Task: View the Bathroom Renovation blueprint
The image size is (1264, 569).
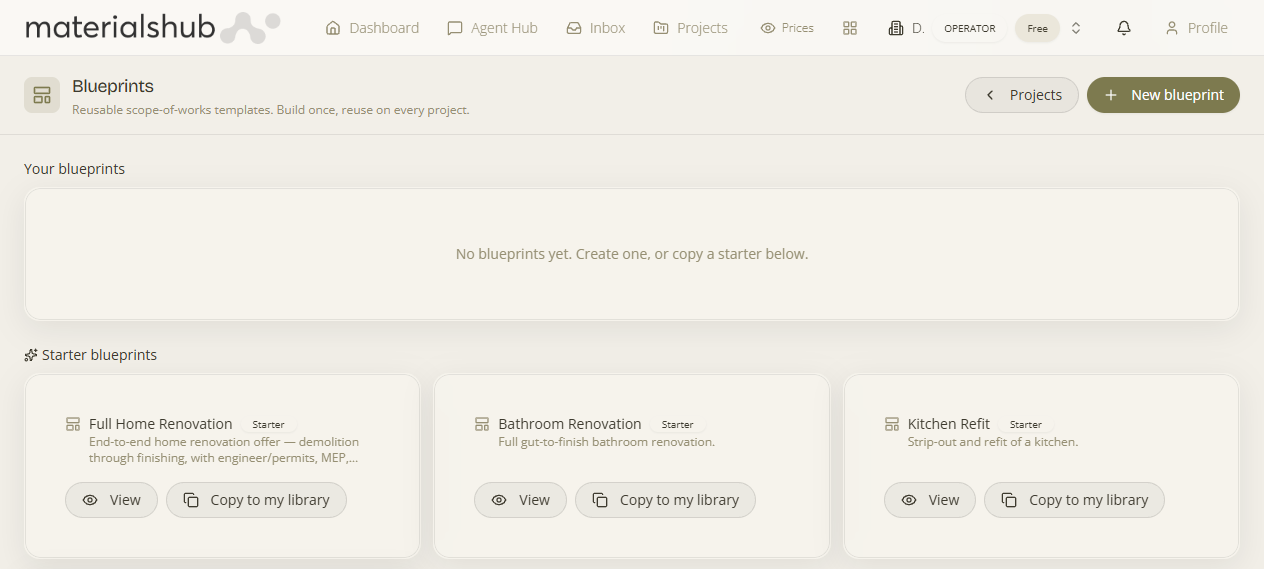Action: coord(520,500)
